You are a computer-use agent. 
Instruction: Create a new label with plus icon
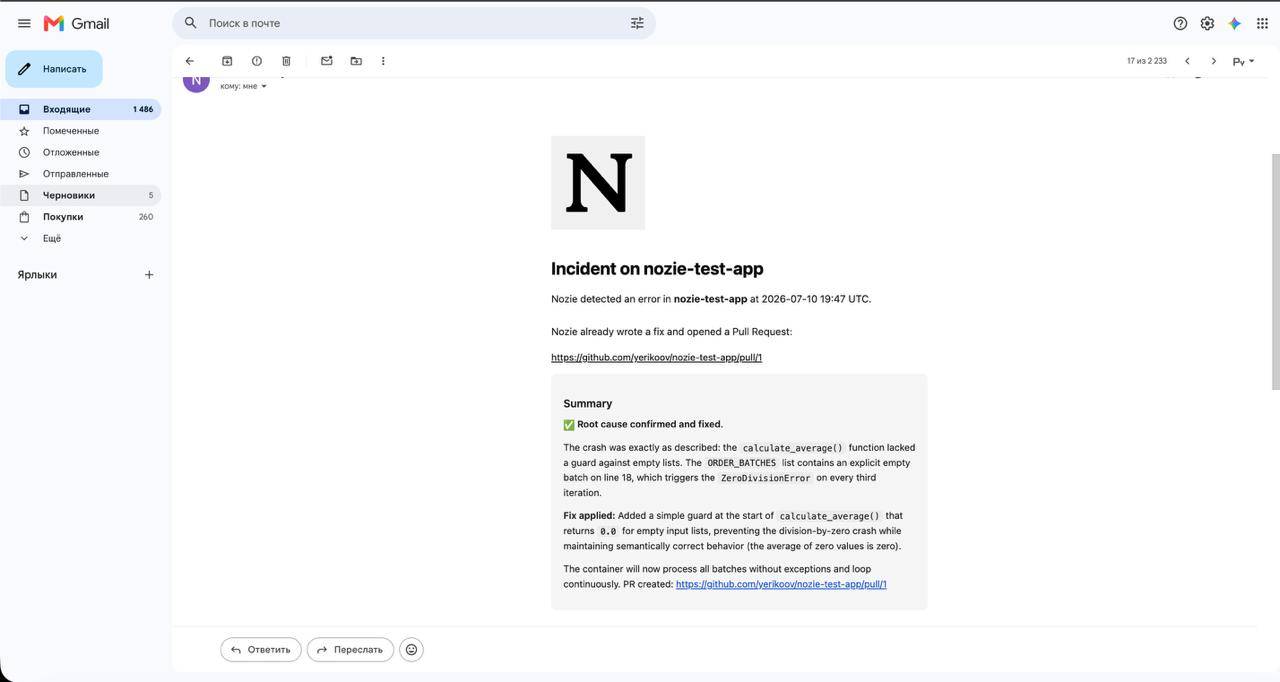tap(149, 275)
